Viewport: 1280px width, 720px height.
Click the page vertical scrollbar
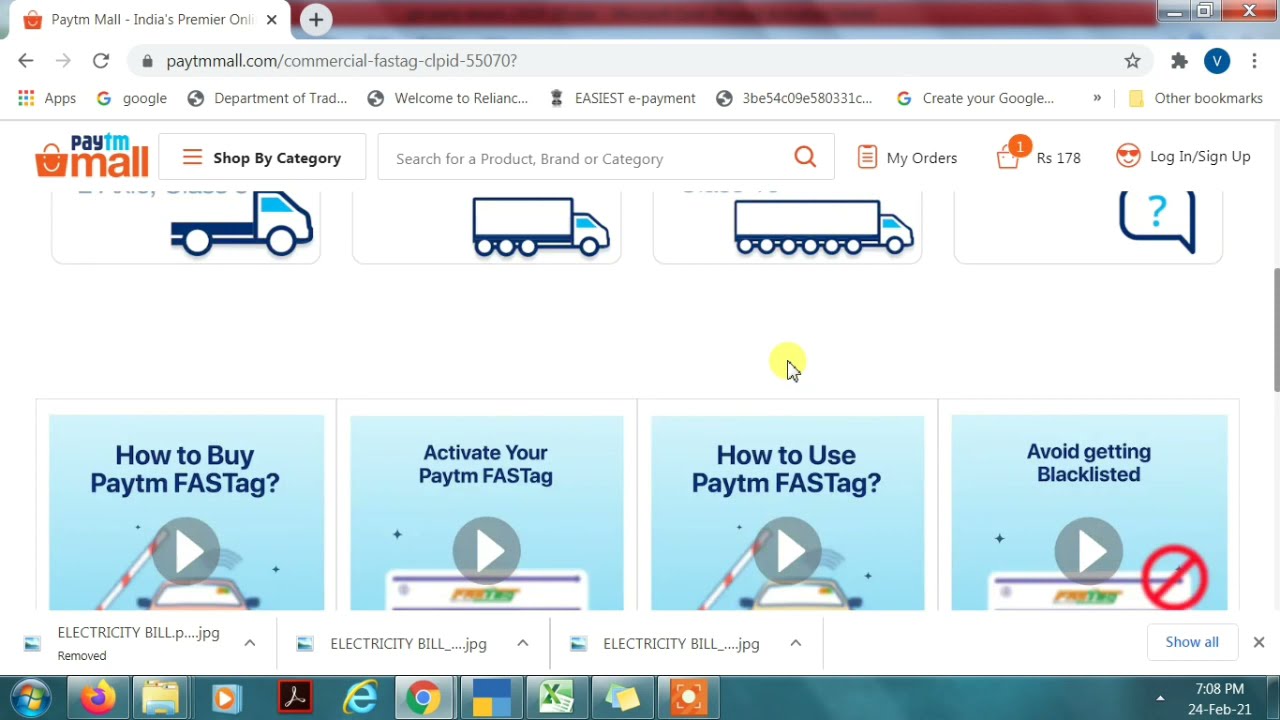click(1275, 331)
